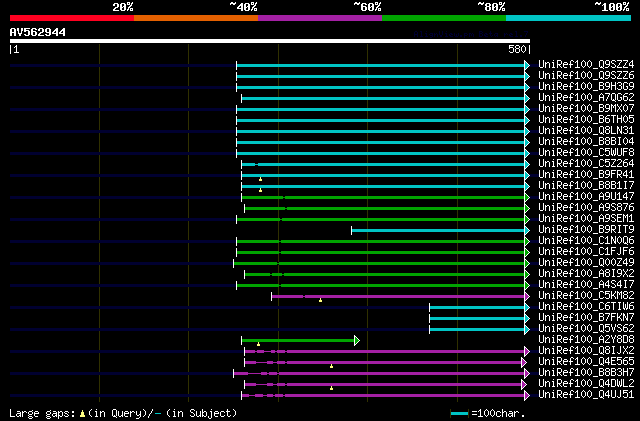
Task: Click the cyan alignment bar of Q9SZZ4
Action: tap(380, 65)
